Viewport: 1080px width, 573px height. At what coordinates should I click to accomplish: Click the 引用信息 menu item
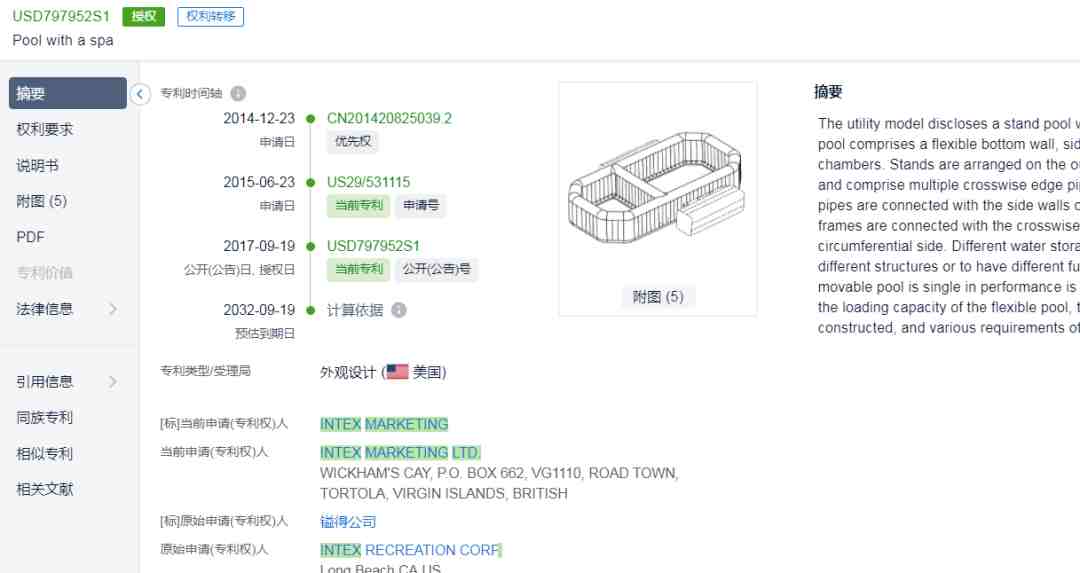pos(45,381)
